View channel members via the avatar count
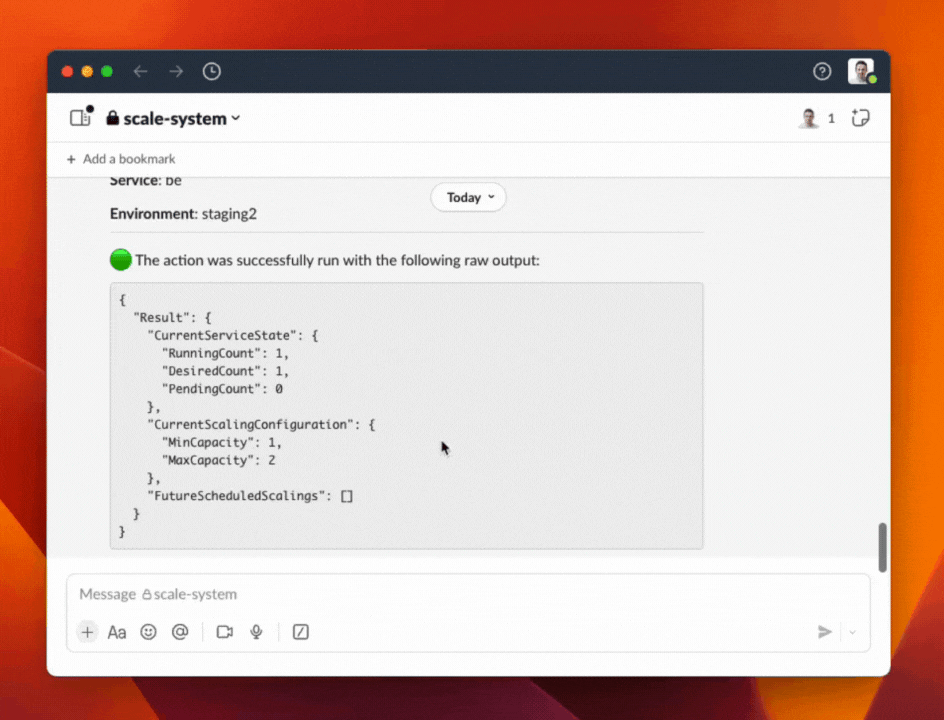This screenshot has width=944, height=720. tap(814, 118)
